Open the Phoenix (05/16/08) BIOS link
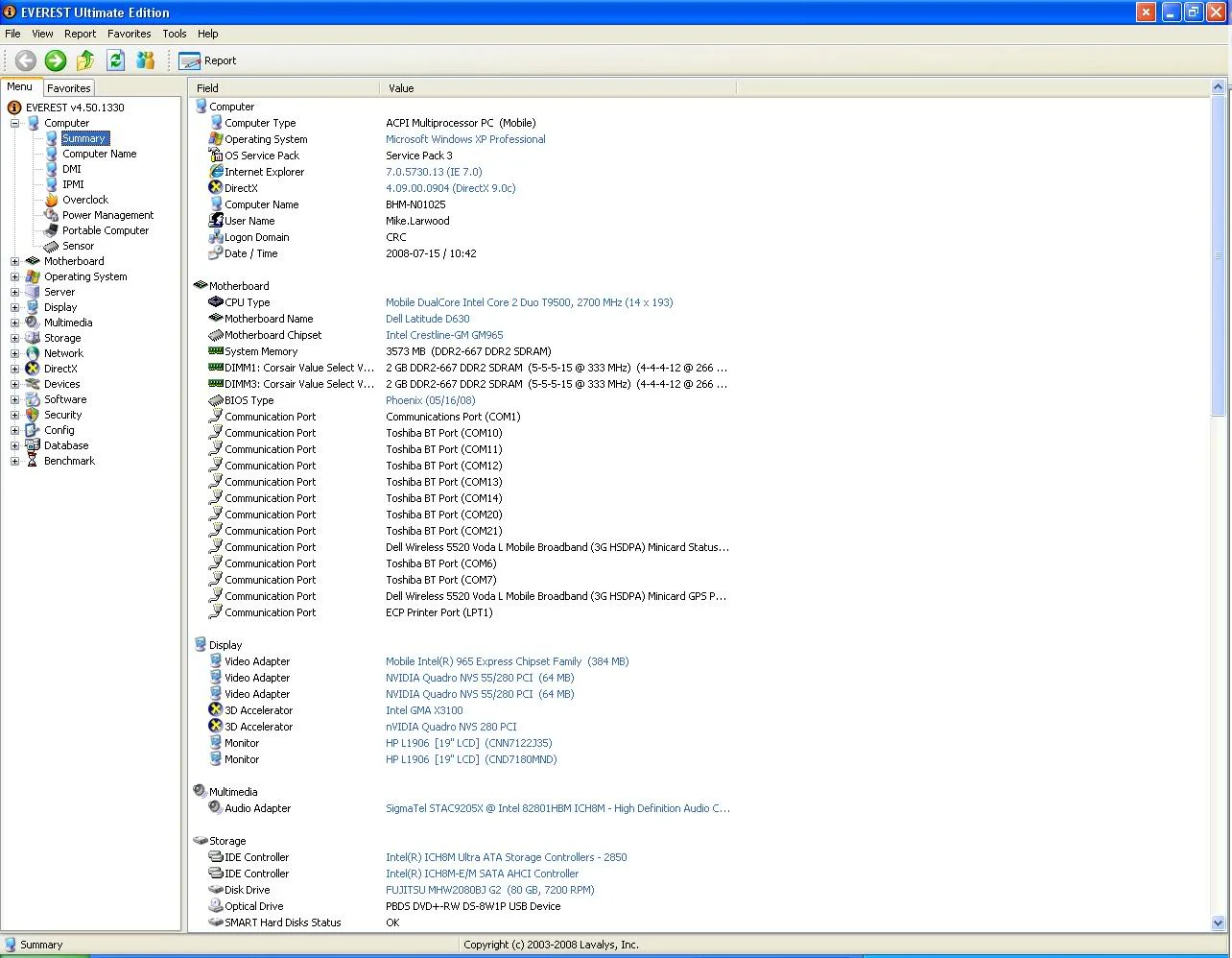 [431, 400]
